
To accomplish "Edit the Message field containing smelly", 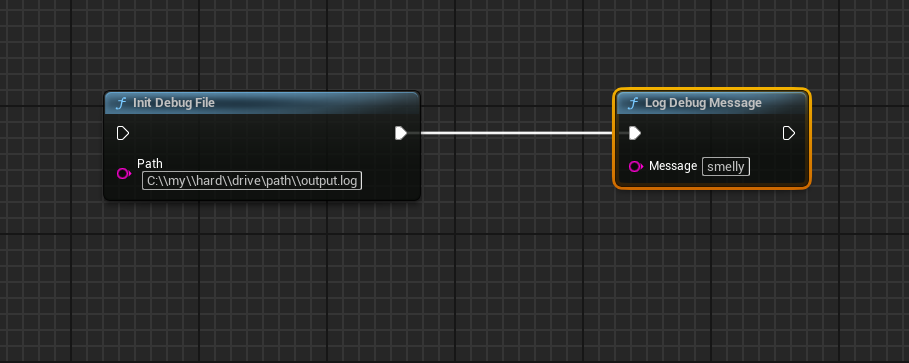I will (x=726, y=167).
